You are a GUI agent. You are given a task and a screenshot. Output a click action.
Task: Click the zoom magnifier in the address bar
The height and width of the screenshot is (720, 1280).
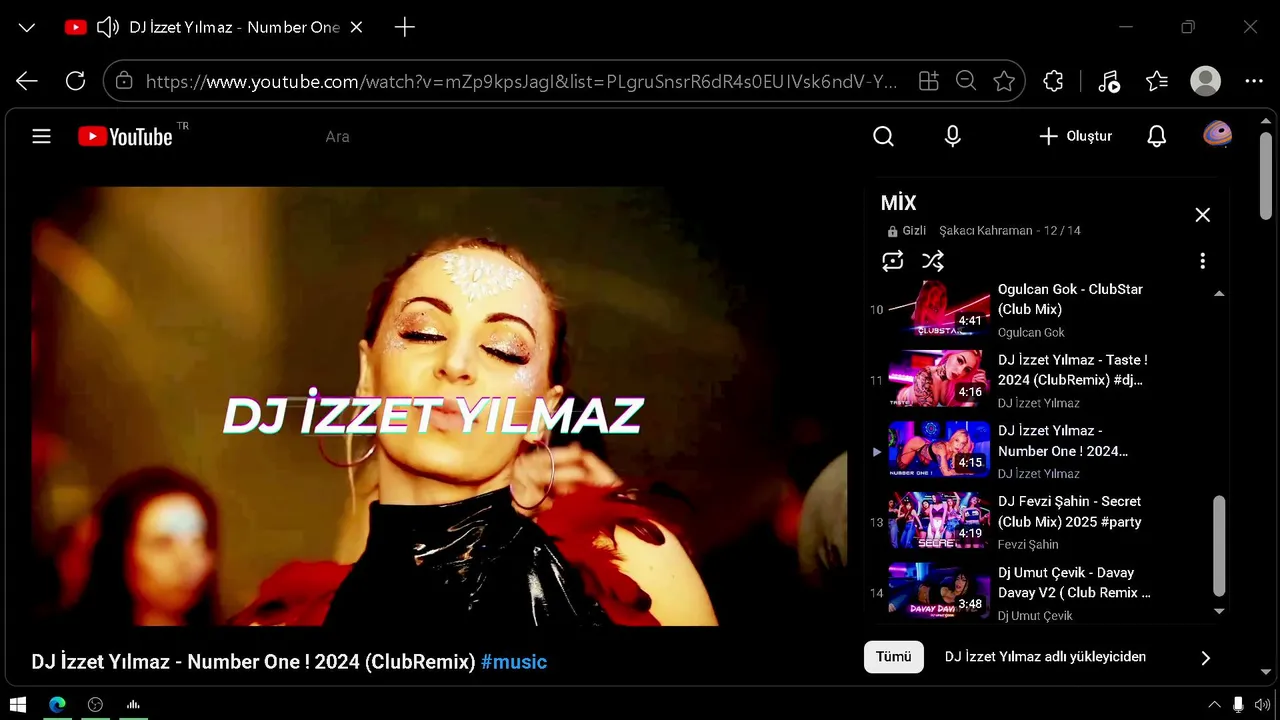pyautogui.click(x=966, y=81)
